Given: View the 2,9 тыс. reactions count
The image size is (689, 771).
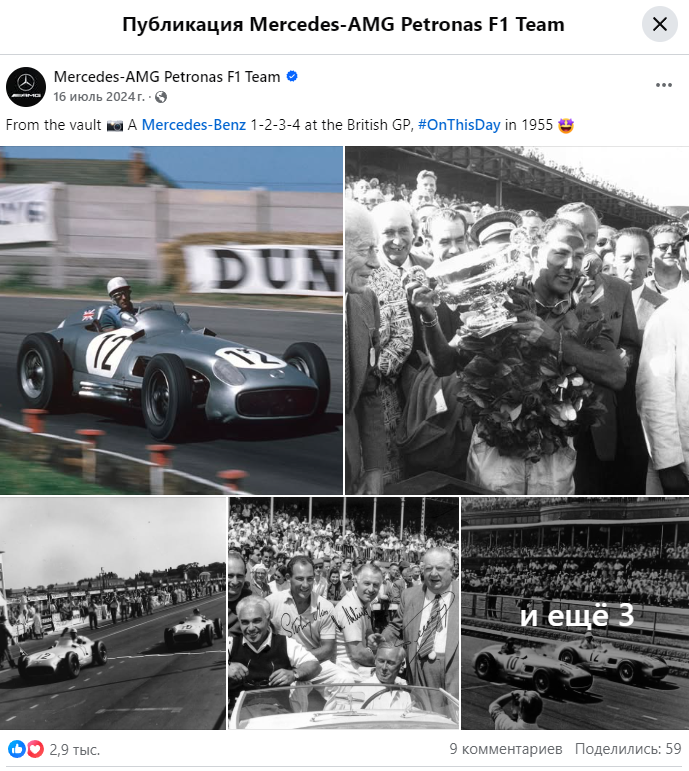Looking at the screenshot, I should 75,749.
